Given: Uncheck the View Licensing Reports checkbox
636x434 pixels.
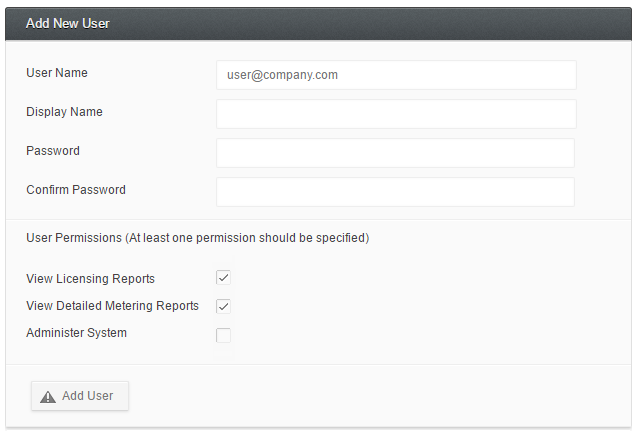Looking at the screenshot, I should [x=223, y=278].
